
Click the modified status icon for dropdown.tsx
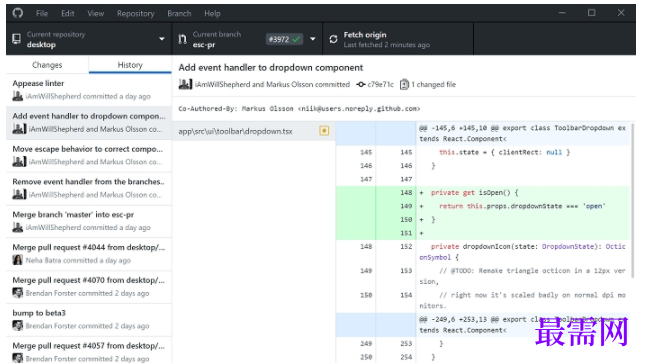click(324, 131)
